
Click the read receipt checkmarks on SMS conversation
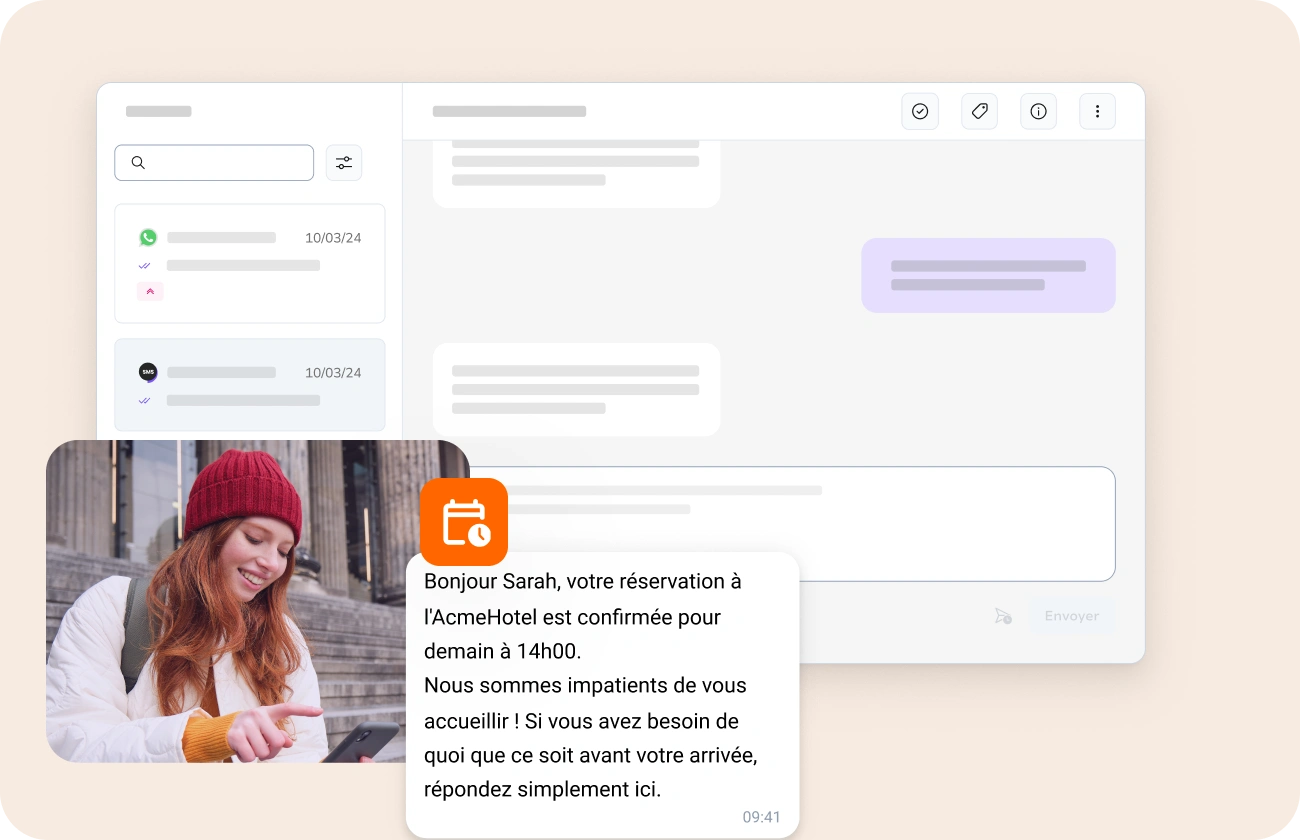pyautogui.click(x=144, y=399)
